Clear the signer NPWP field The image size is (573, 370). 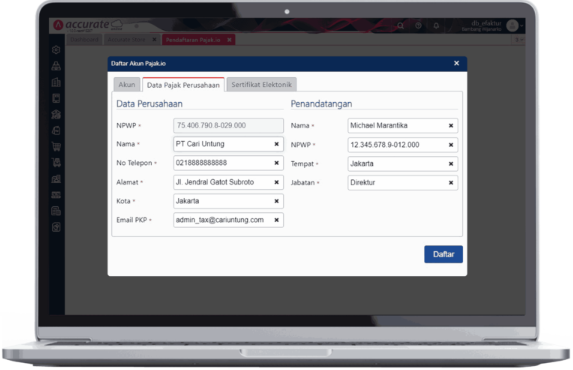click(451, 145)
